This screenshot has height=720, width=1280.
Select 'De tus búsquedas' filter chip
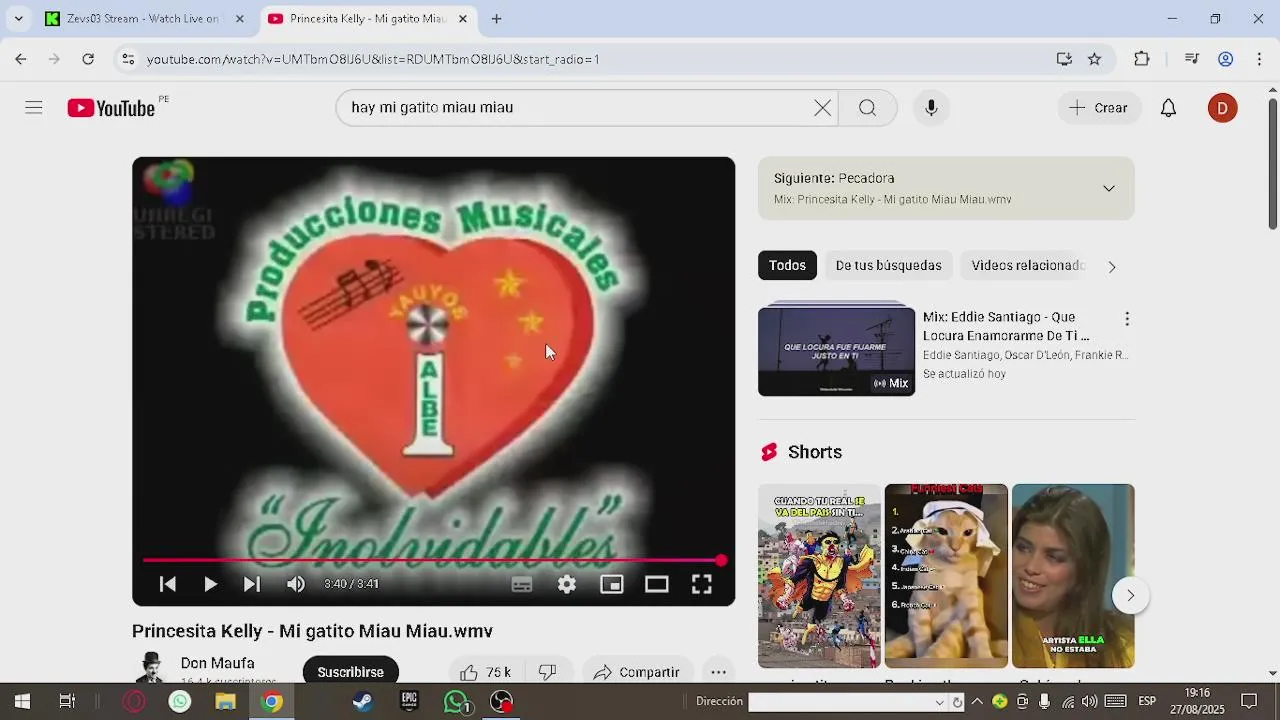point(888,265)
